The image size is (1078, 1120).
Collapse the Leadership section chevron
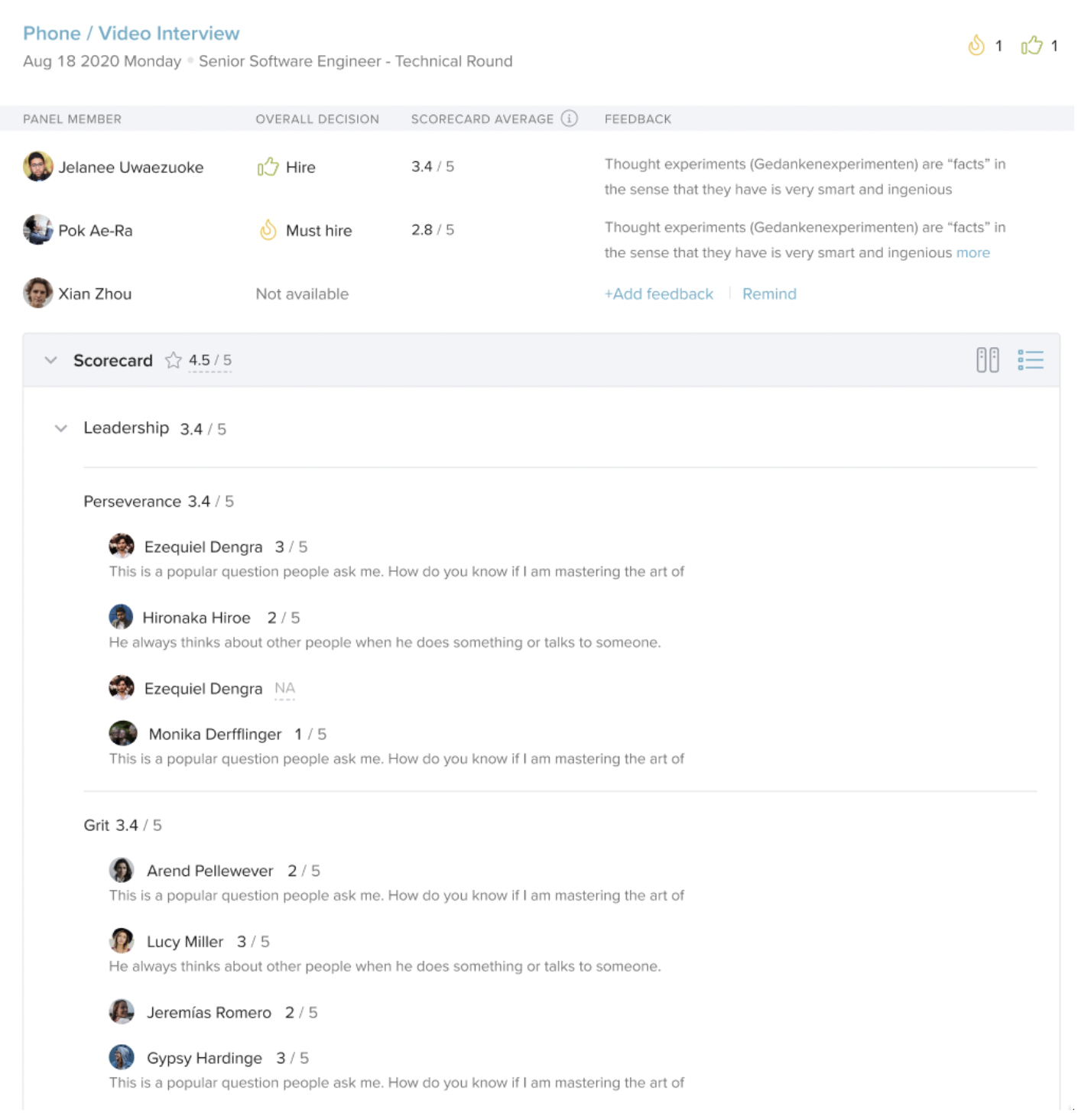coord(61,429)
